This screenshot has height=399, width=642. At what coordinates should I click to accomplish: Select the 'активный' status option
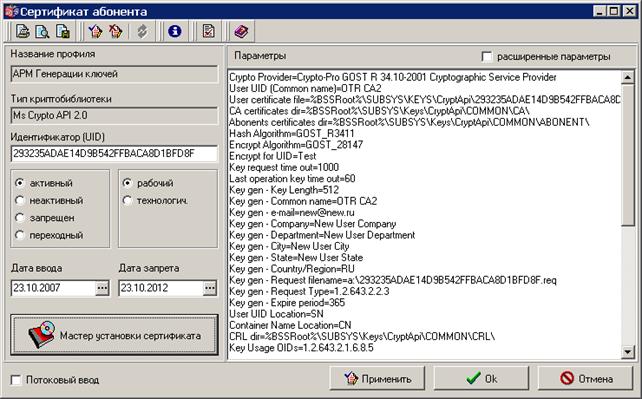pyautogui.click(x=44, y=183)
